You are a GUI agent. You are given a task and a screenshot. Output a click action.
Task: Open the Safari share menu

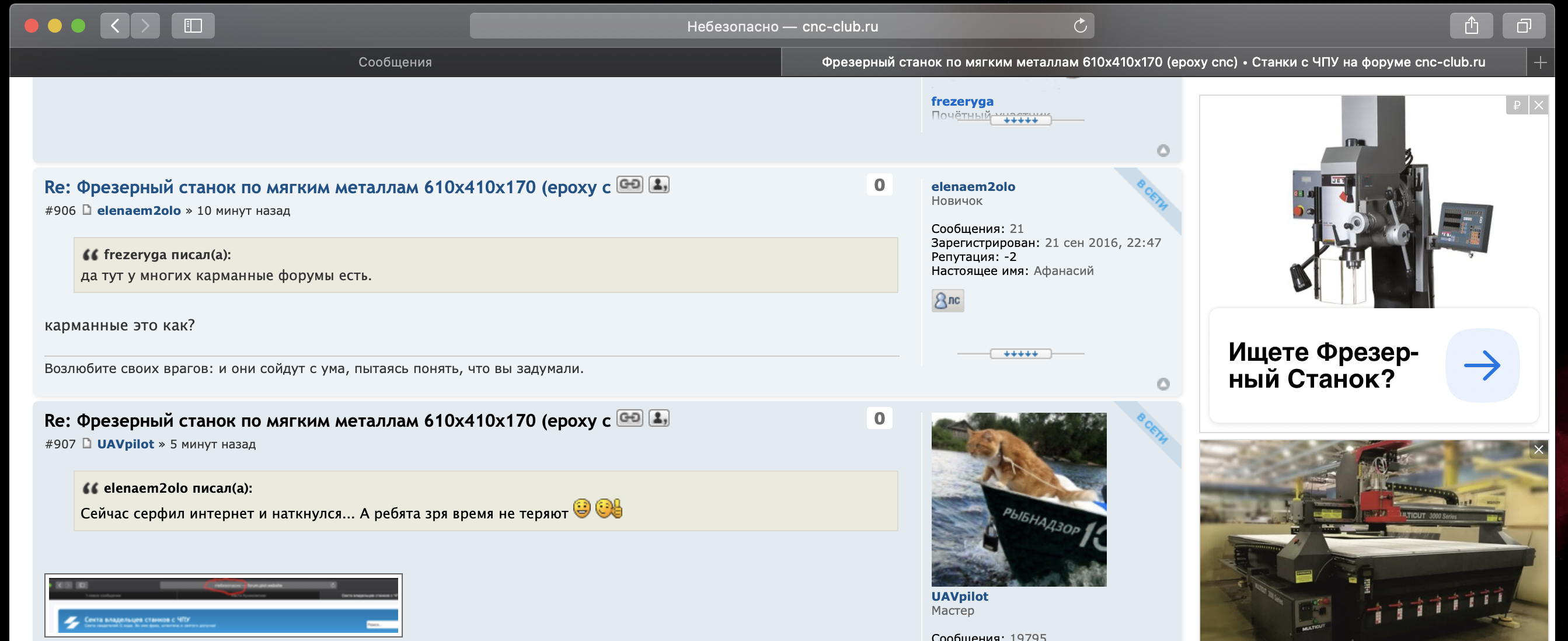(x=1471, y=26)
